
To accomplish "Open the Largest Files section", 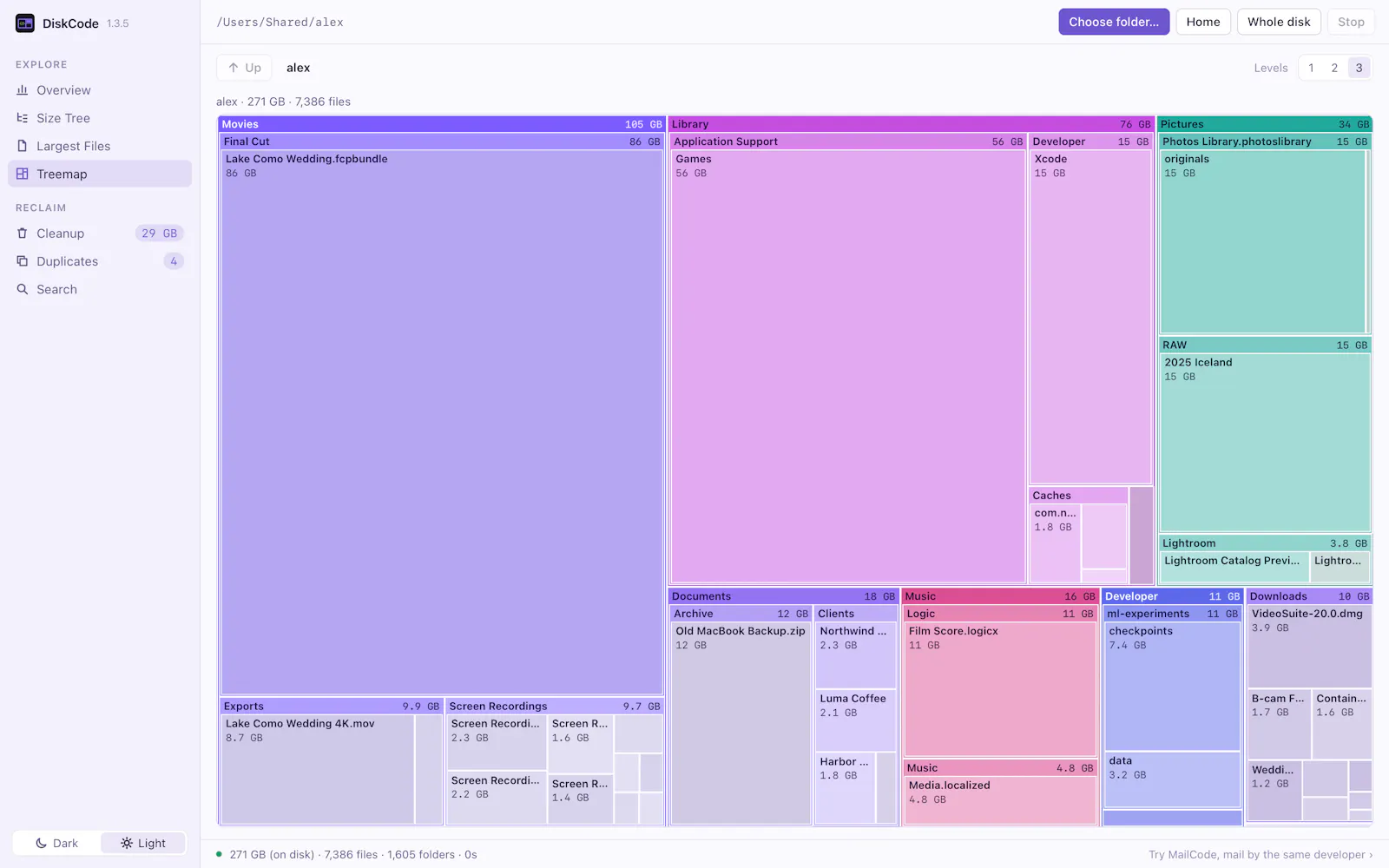I will click(100, 146).
